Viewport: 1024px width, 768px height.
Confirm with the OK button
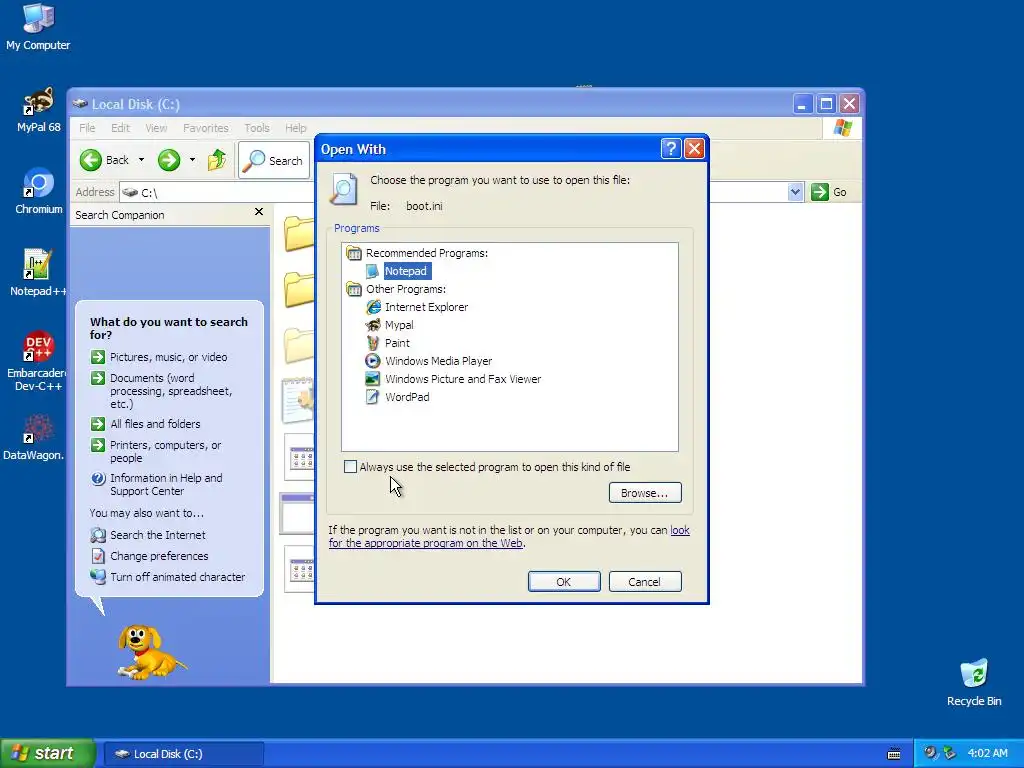[564, 582]
